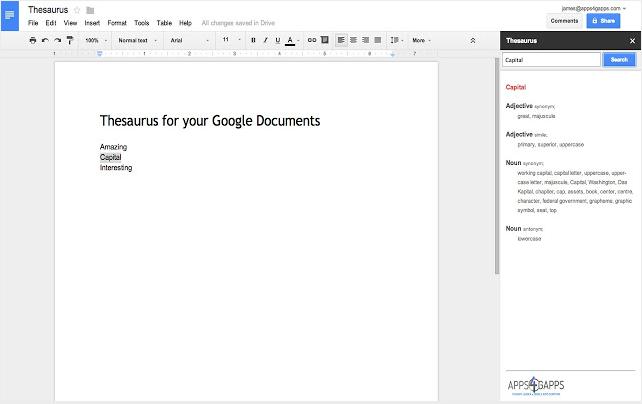Open the Edit menu

pos(51,23)
